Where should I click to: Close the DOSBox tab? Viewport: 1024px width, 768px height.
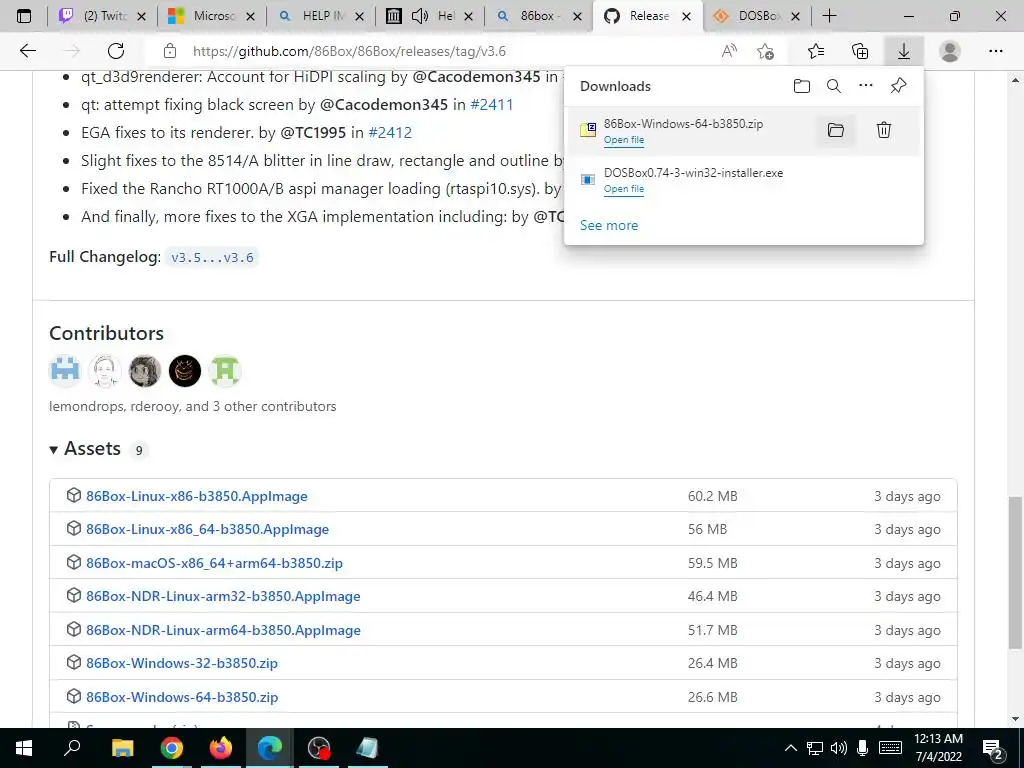tap(795, 16)
